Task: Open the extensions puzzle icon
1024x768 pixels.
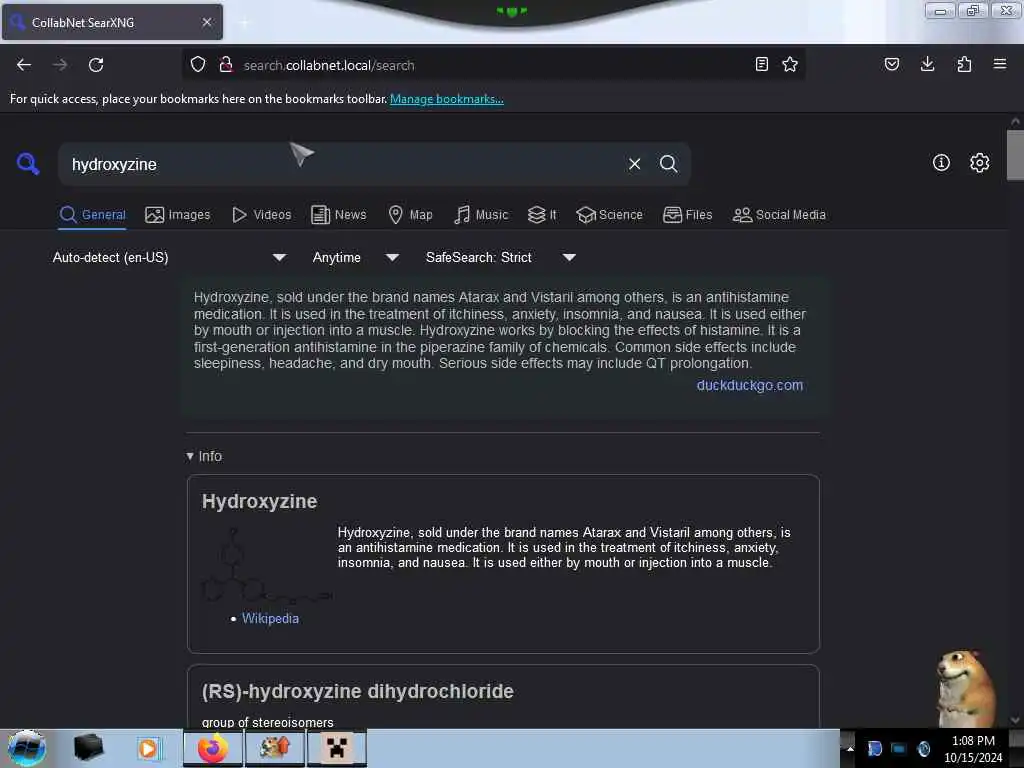Action: (x=964, y=64)
